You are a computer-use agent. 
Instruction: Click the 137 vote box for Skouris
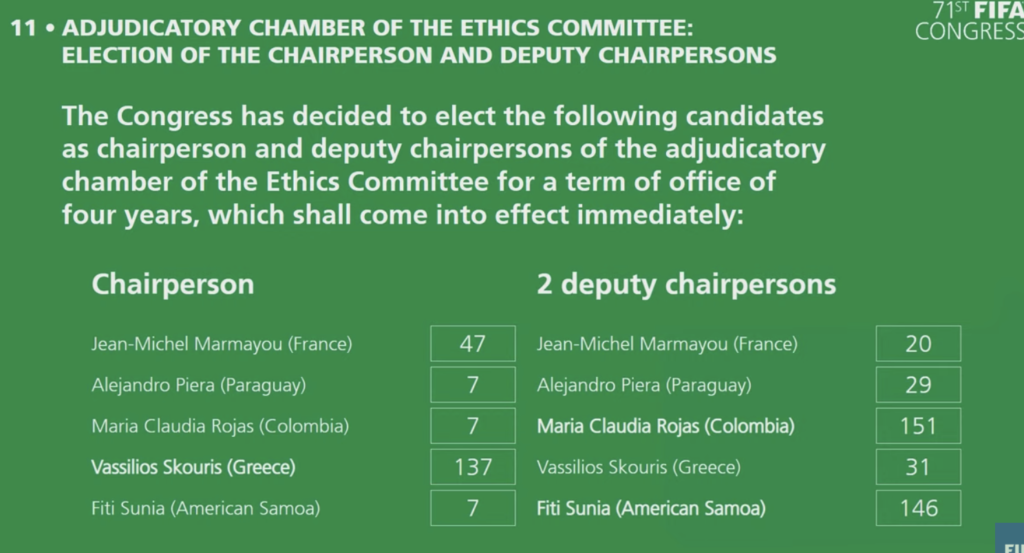pos(473,467)
